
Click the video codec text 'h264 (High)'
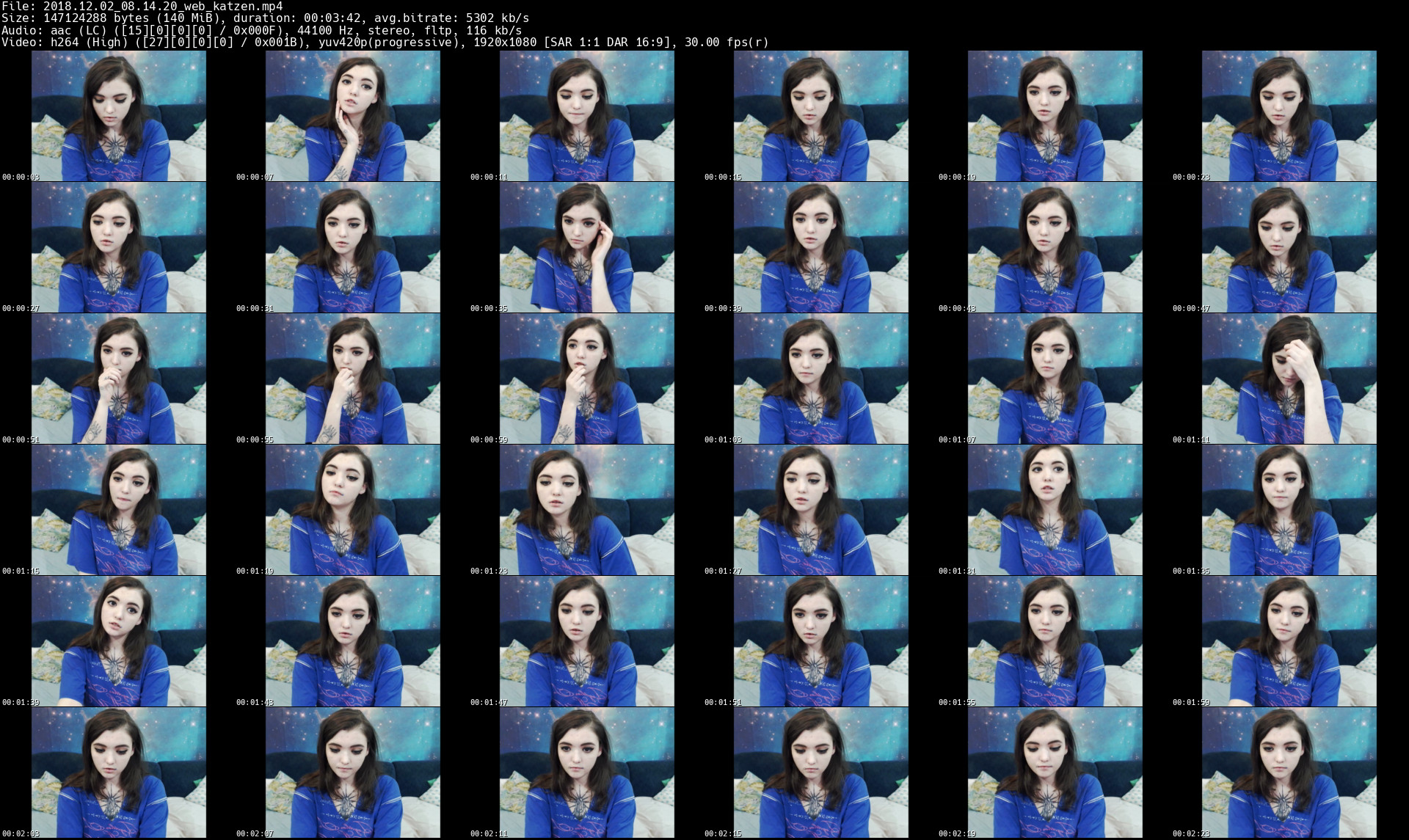point(89,43)
